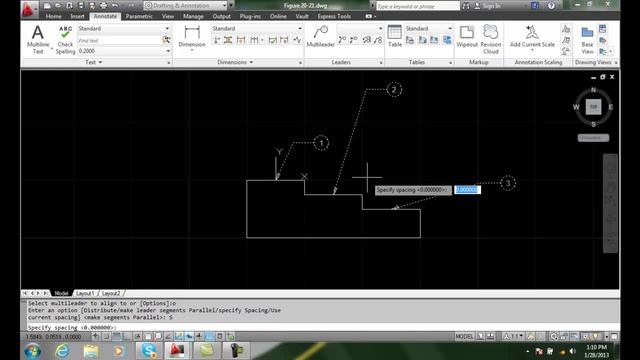Click the ViewCube menu button below the compass

pyautogui.click(x=593, y=138)
